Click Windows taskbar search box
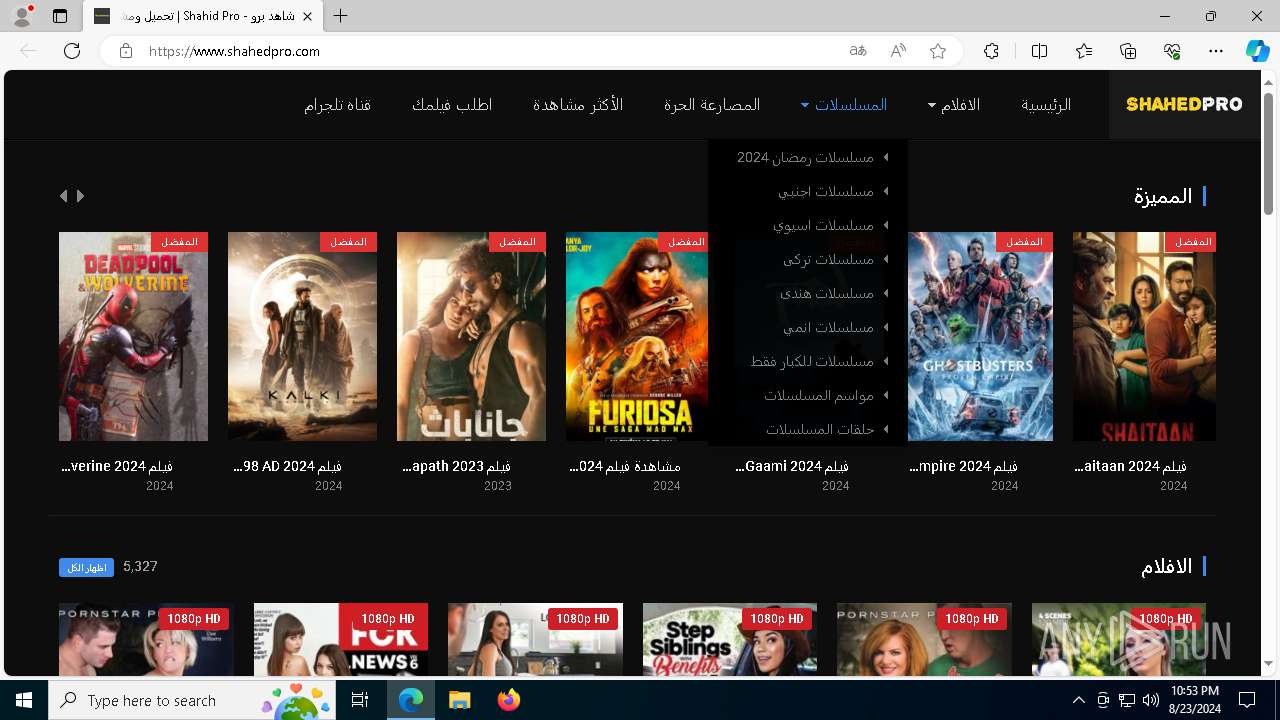The height and width of the screenshot is (720, 1280). pyautogui.click(x=191, y=700)
